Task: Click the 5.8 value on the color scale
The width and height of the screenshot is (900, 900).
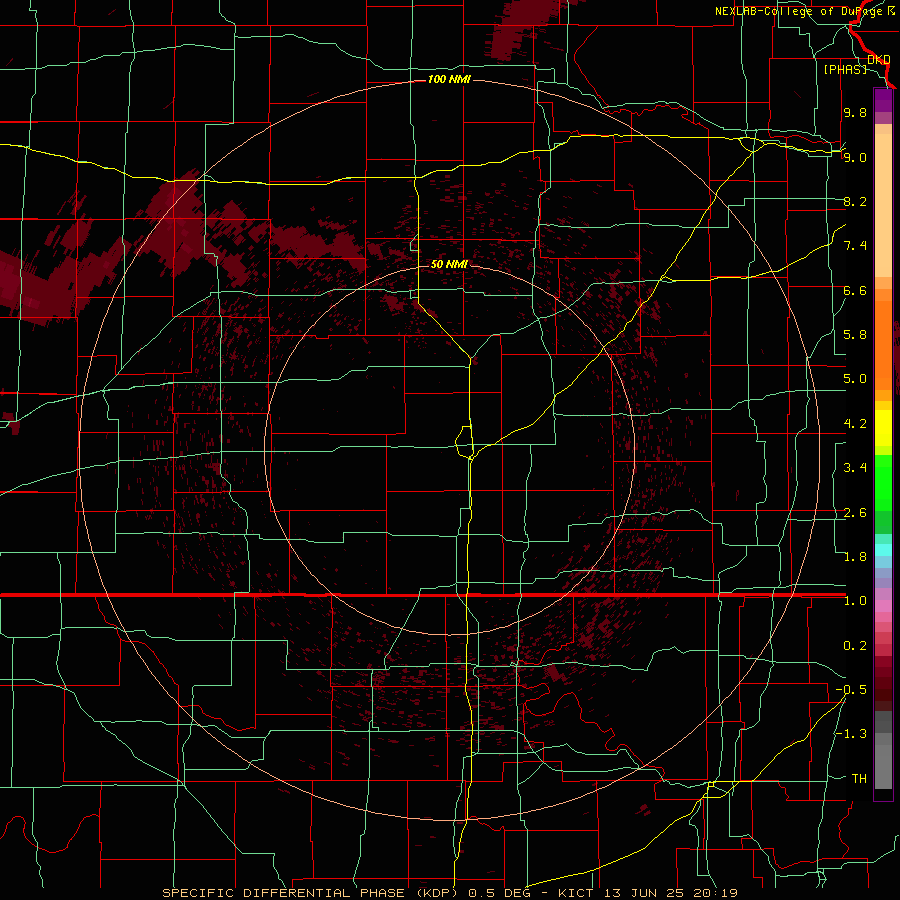Action: [855, 335]
